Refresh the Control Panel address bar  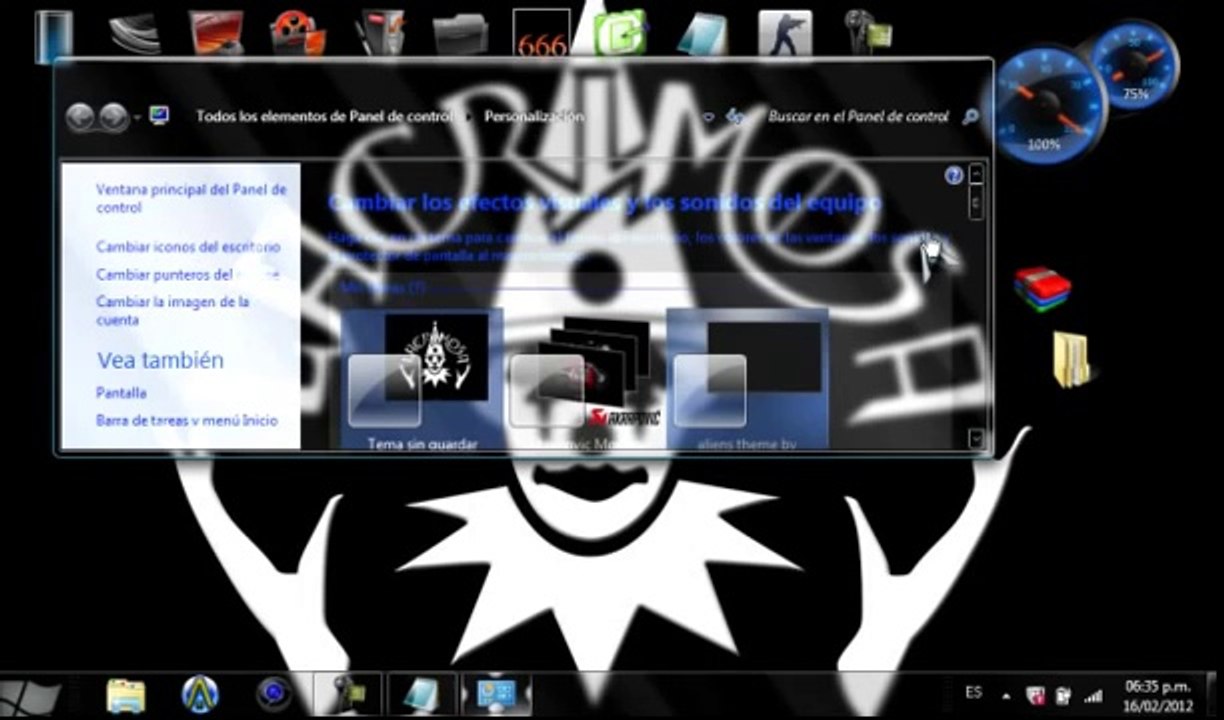point(736,117)
